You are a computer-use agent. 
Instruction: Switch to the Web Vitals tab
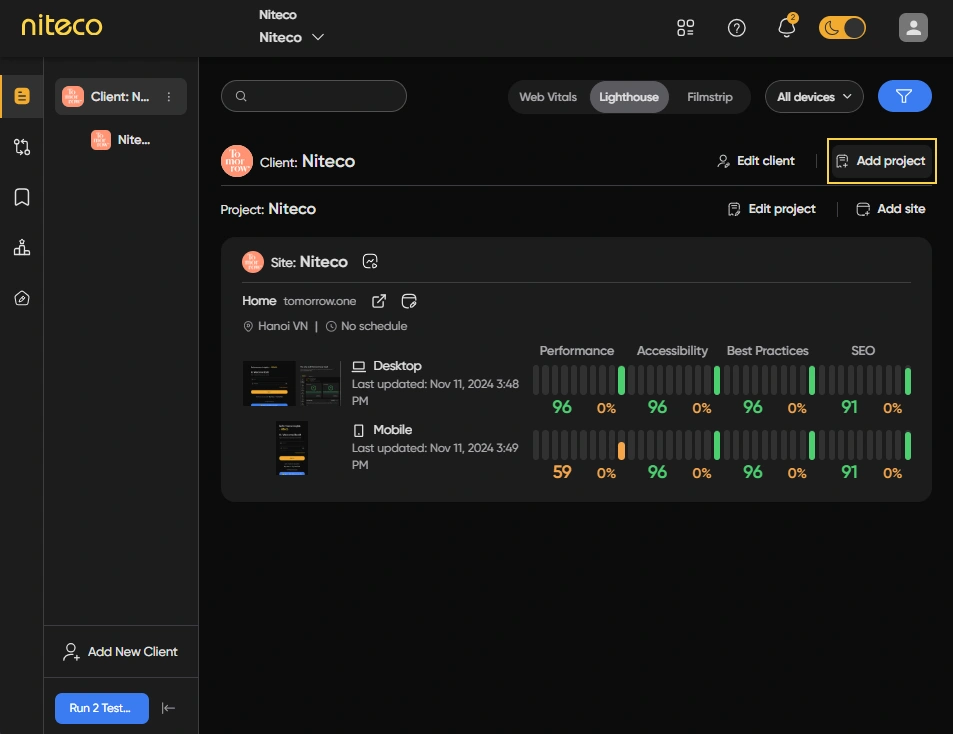(x=548, y=97)
